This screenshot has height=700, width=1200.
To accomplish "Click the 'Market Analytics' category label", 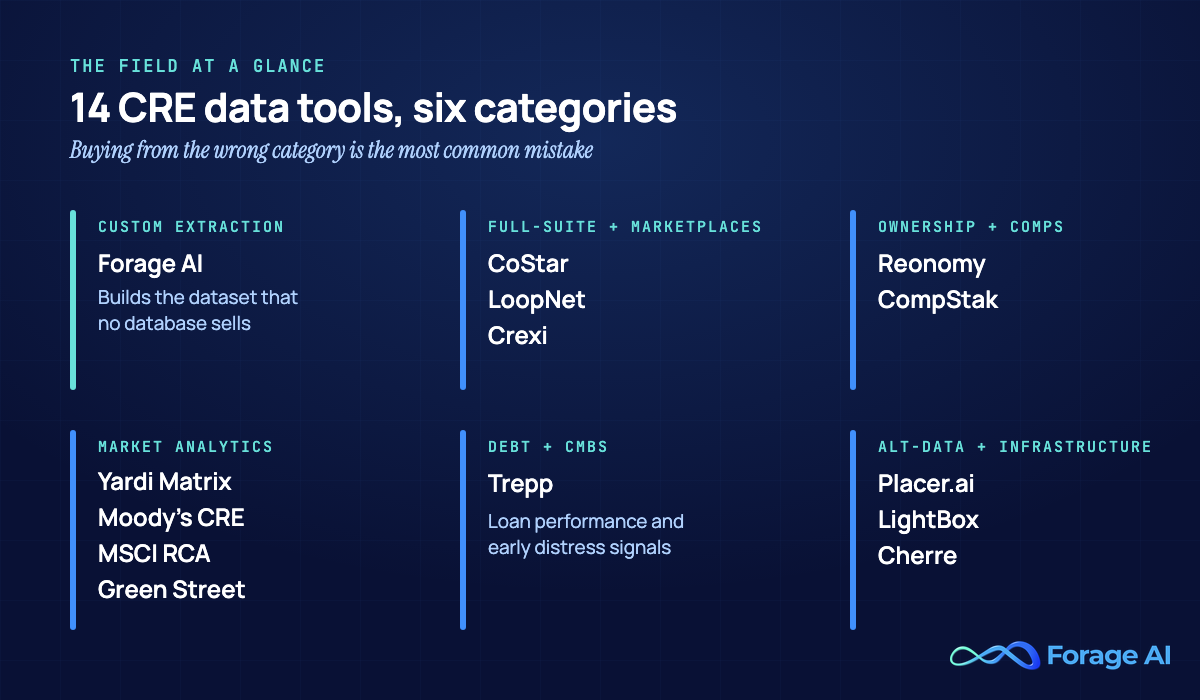I will coord(185,447).
